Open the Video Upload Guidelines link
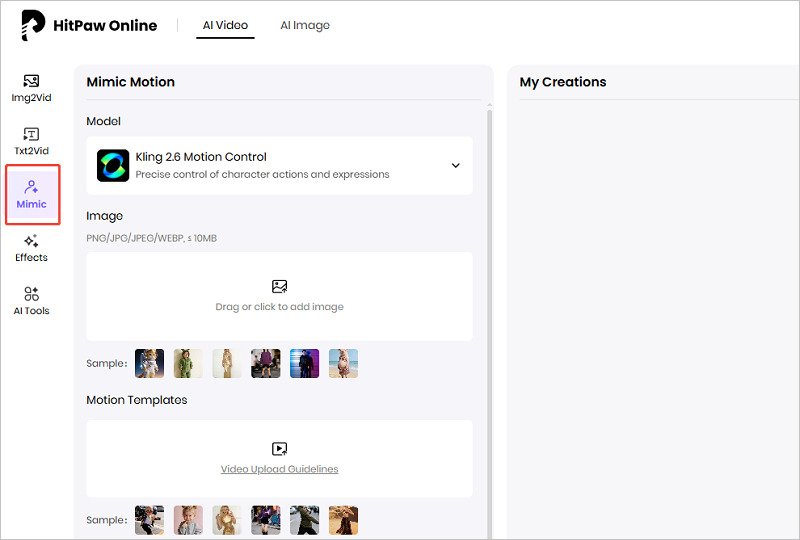Viewport: 800px width, 540px height. click(279, 469)
